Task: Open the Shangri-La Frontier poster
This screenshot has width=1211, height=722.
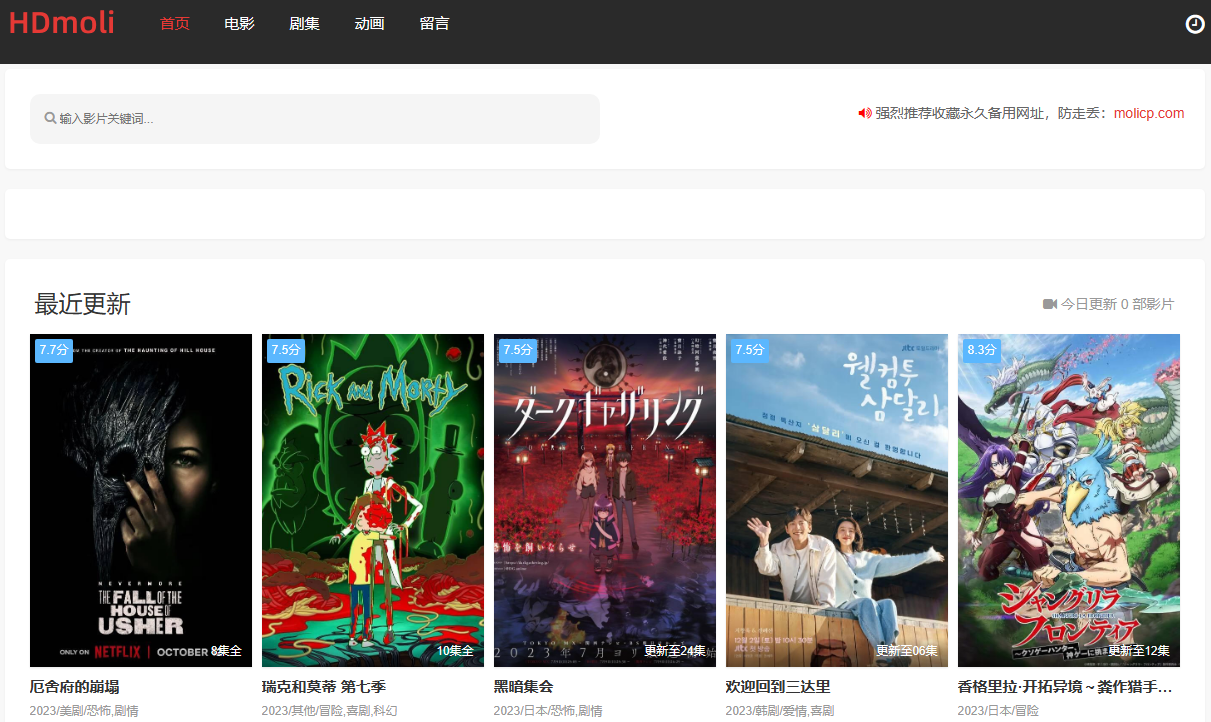Action: click(1069, 500)
